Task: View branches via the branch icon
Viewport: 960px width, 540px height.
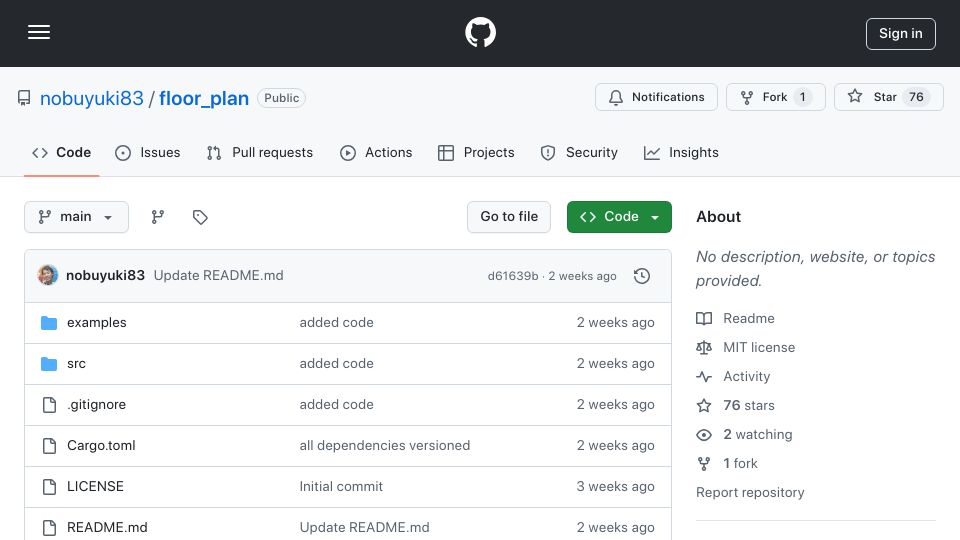Action: (x=158, y=217)
